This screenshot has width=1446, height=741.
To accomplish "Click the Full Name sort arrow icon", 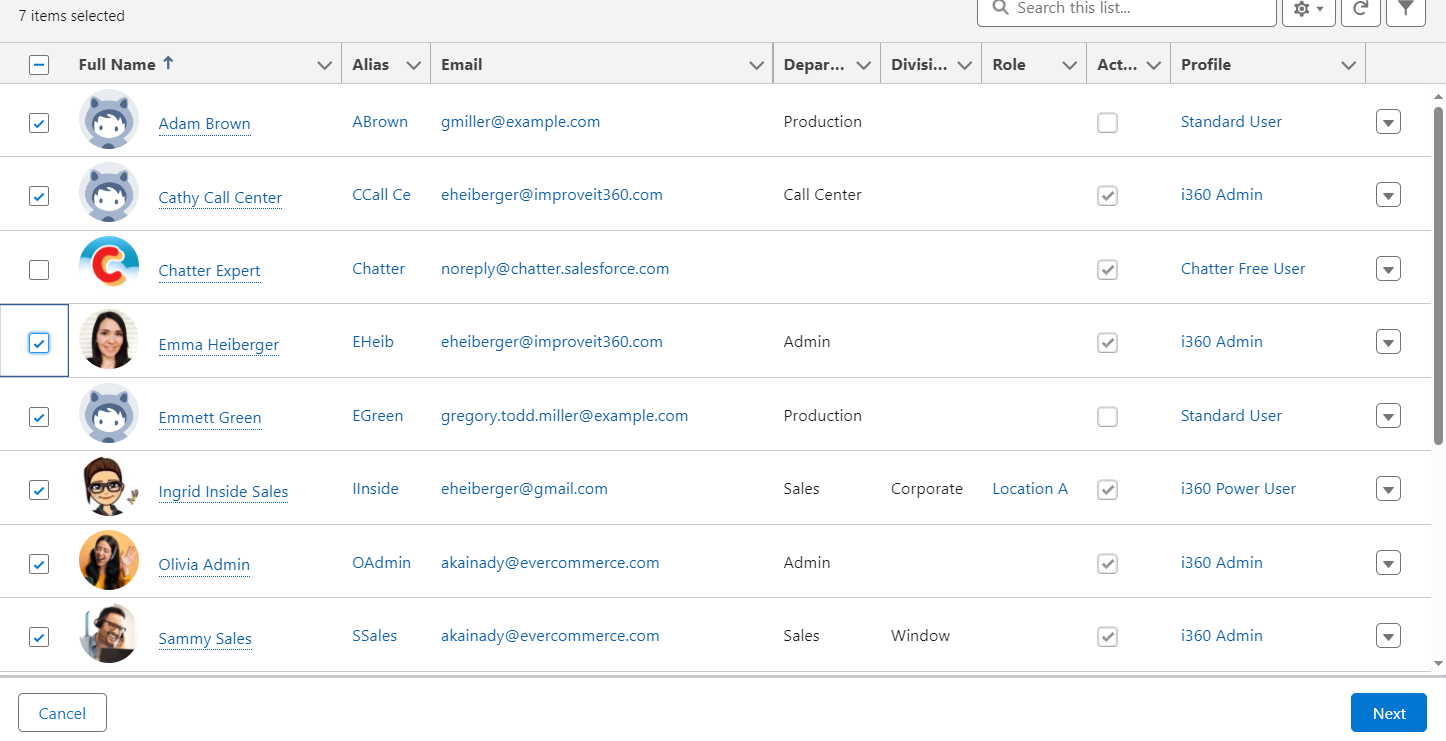I will click(x=168, y=63).
